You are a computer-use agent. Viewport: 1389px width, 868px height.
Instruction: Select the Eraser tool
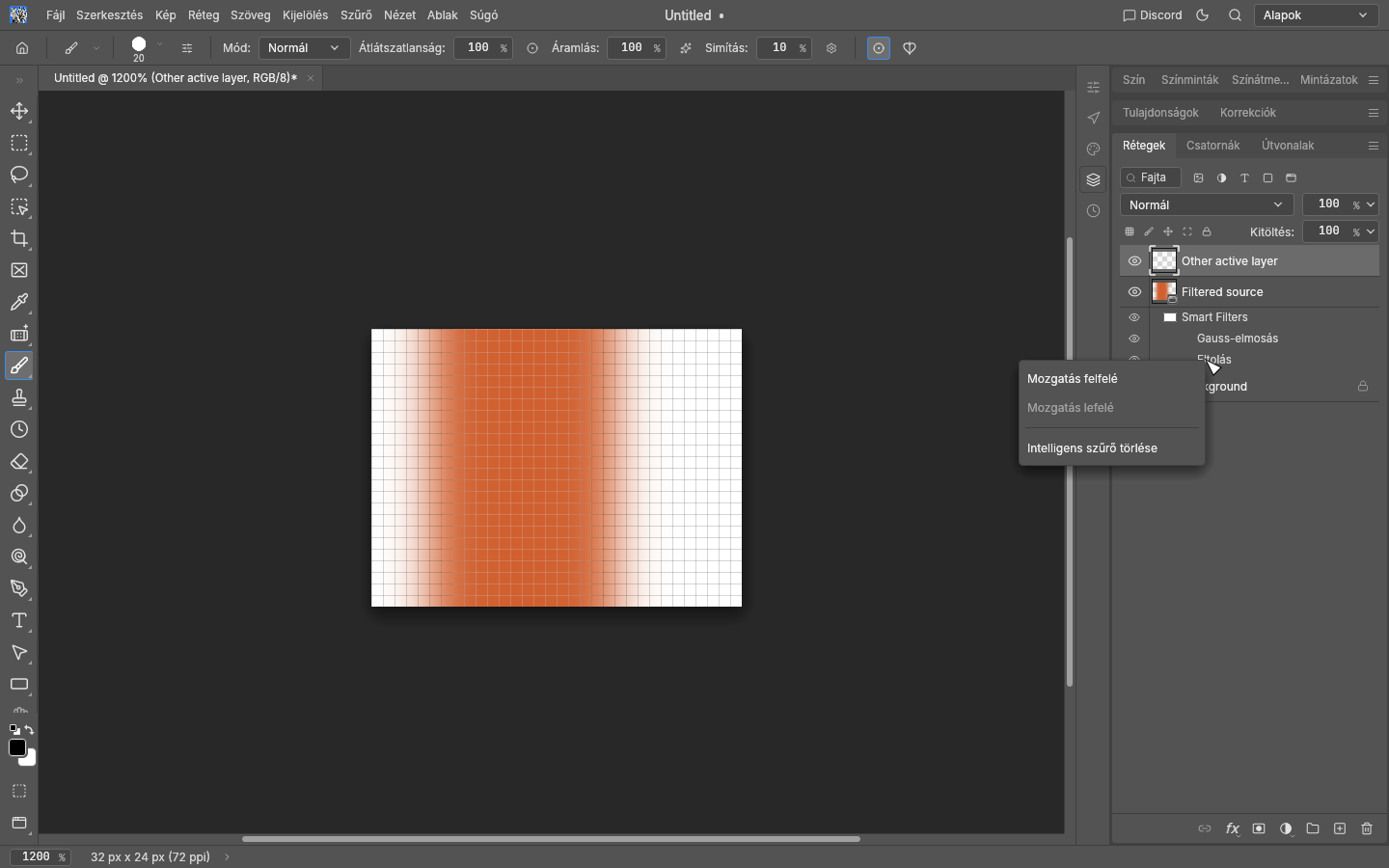click(x=19, y=461)
